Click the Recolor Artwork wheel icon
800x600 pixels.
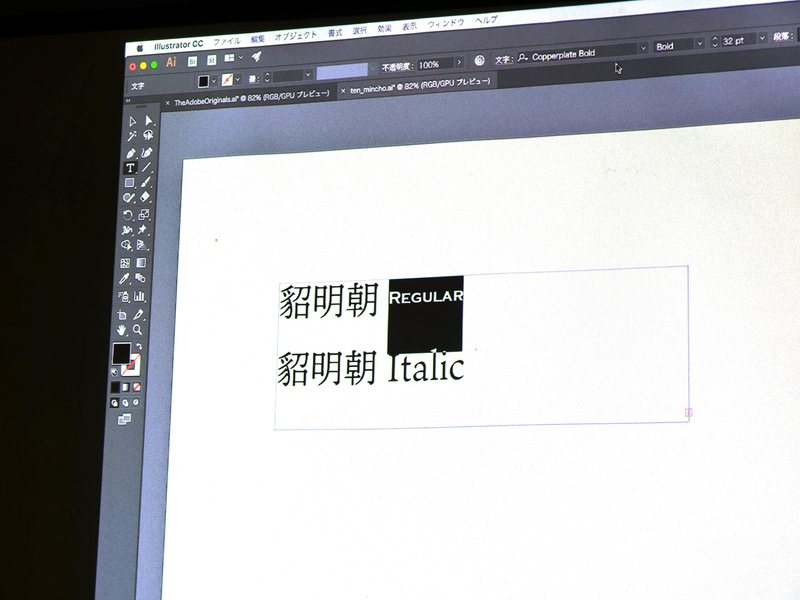[479, 60]
